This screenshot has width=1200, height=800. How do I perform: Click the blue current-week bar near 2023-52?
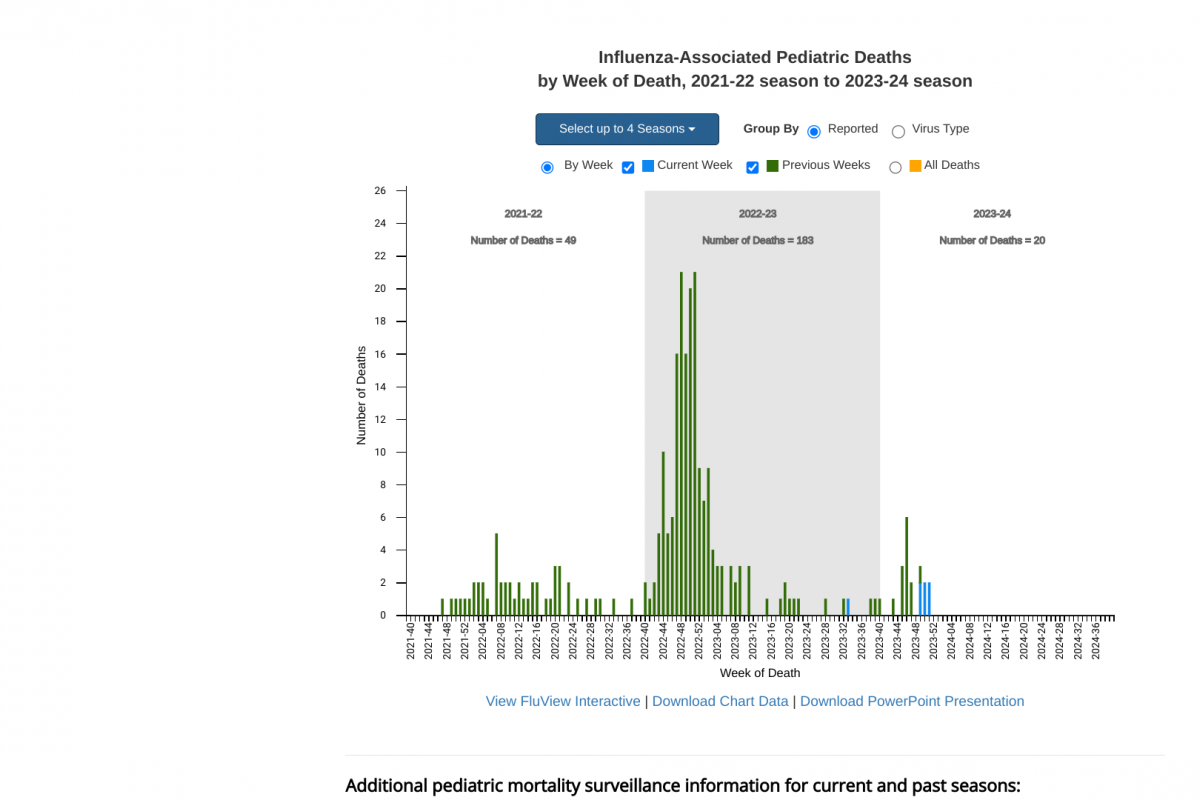tap(929, 598)
